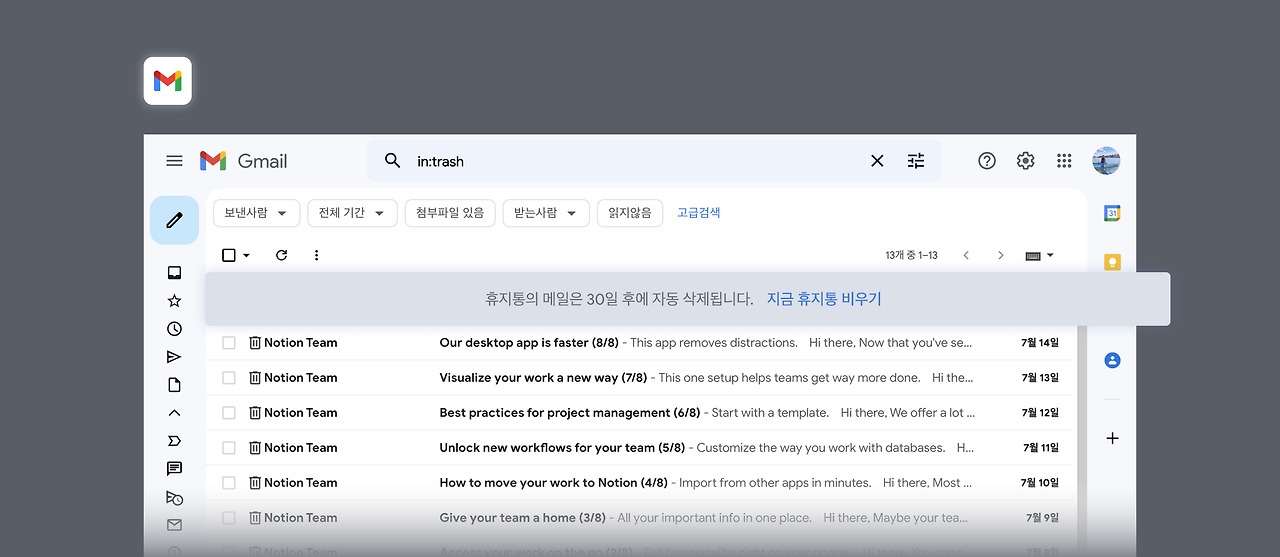Image resolution: width=1280 pixels, height=557 pixels.
Task: Toggle the 첨부파일 있음 filter chip
Action: tap(450, 213)
